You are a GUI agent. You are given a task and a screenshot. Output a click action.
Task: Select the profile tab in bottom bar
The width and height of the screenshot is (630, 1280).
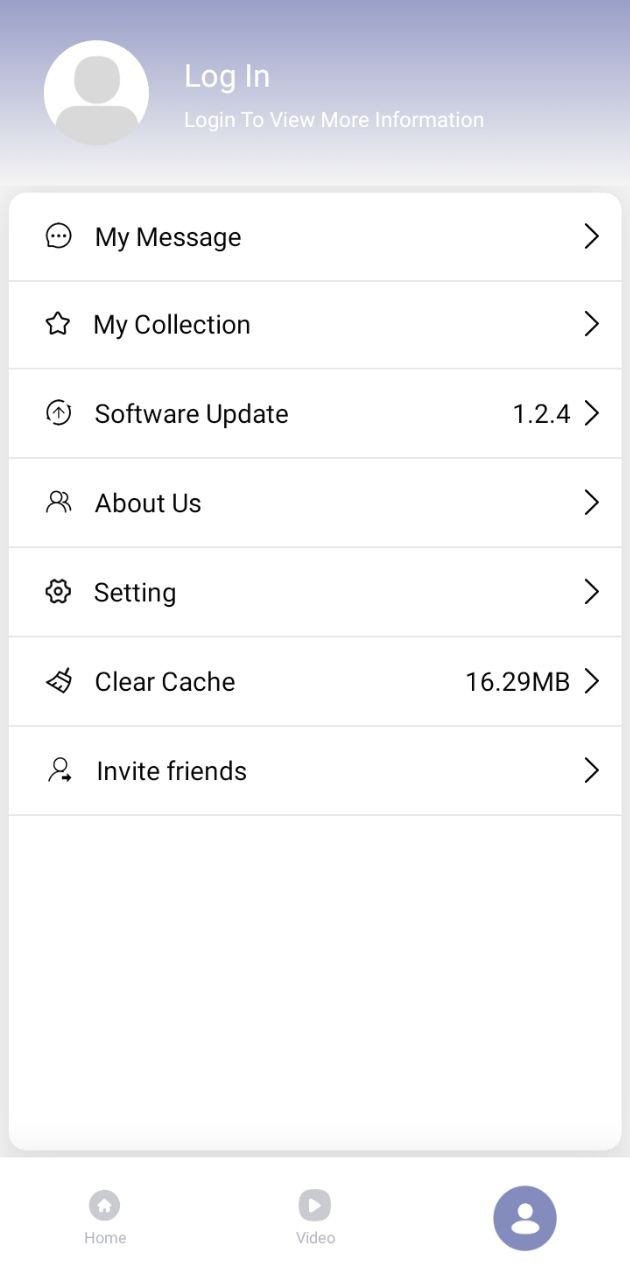pos(525,1218)
